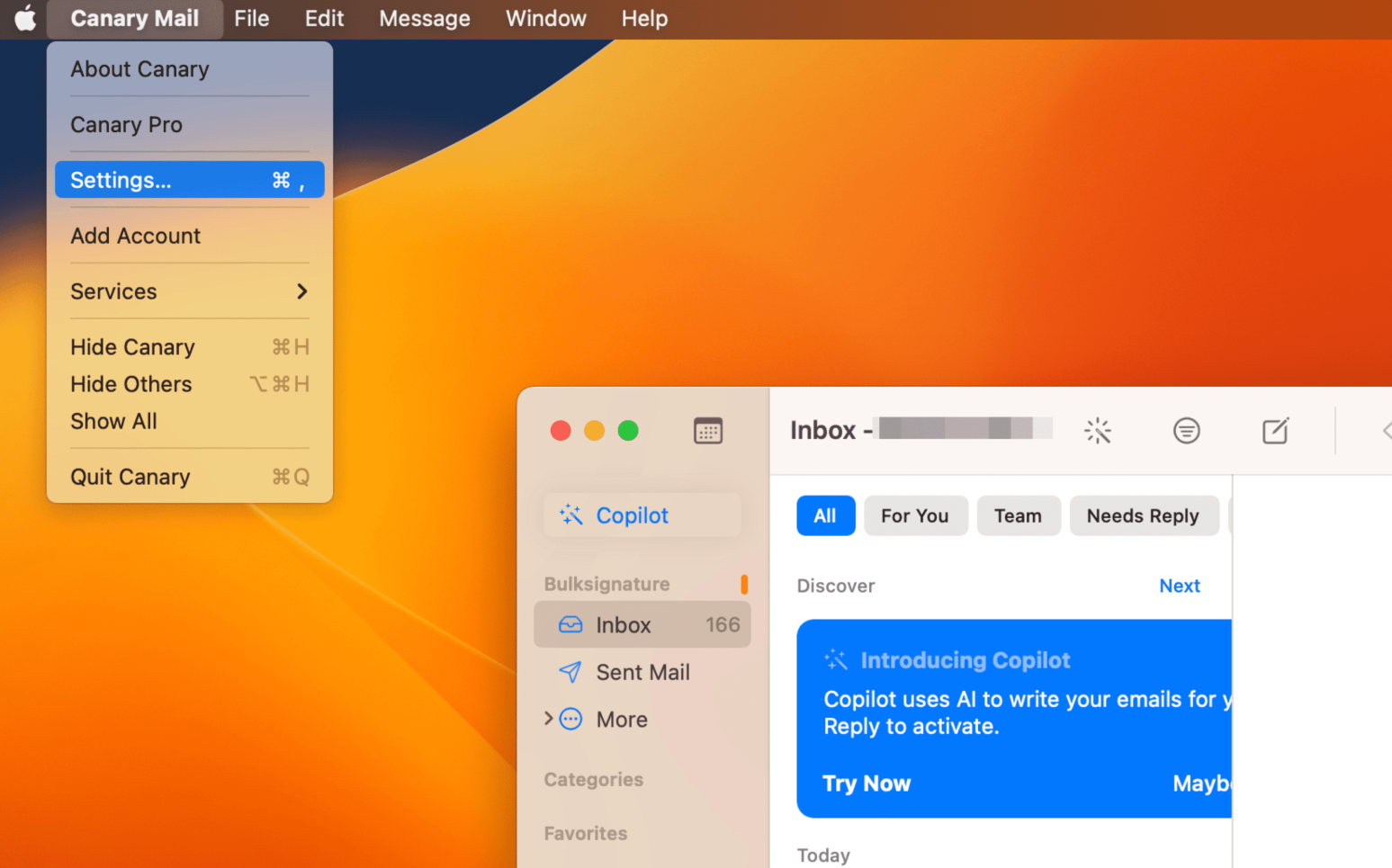Open the Sent Mail folder
This screenshot has width=1392, height=868.
[642, 672]
